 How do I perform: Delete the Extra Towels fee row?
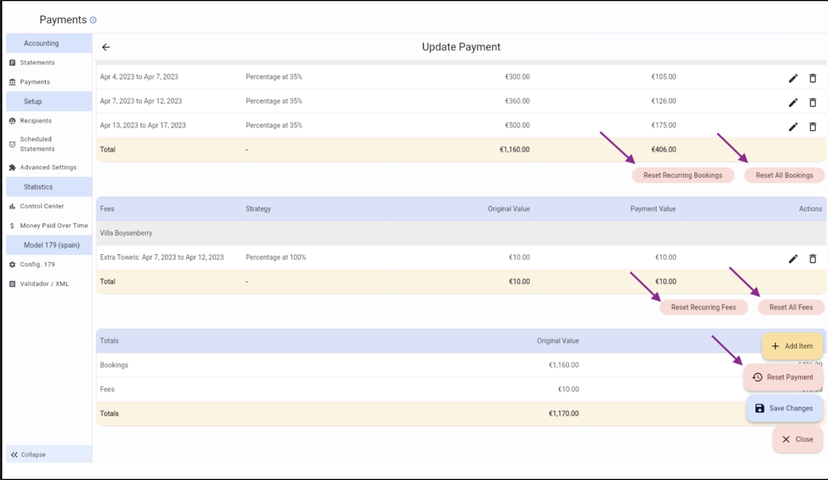pyautogui.click(x=812, y=258)
